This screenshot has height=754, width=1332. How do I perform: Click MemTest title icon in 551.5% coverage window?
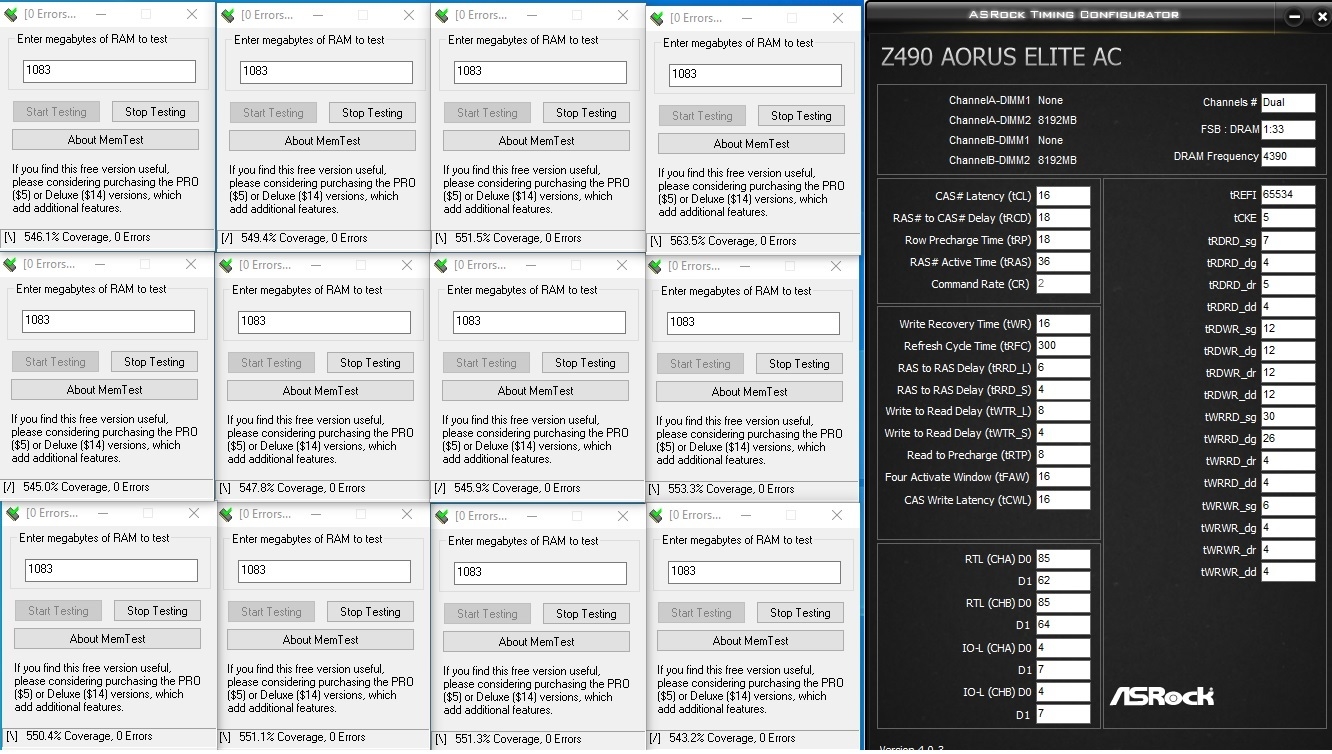tap(442, 16)
